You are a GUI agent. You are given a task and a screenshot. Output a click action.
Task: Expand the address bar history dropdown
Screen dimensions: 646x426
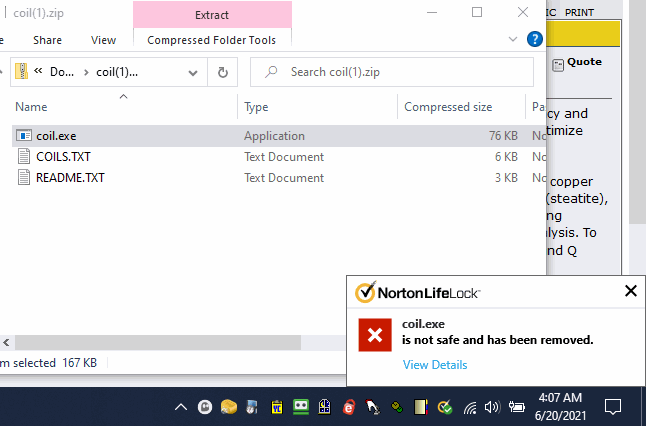[x=192, y=73]
